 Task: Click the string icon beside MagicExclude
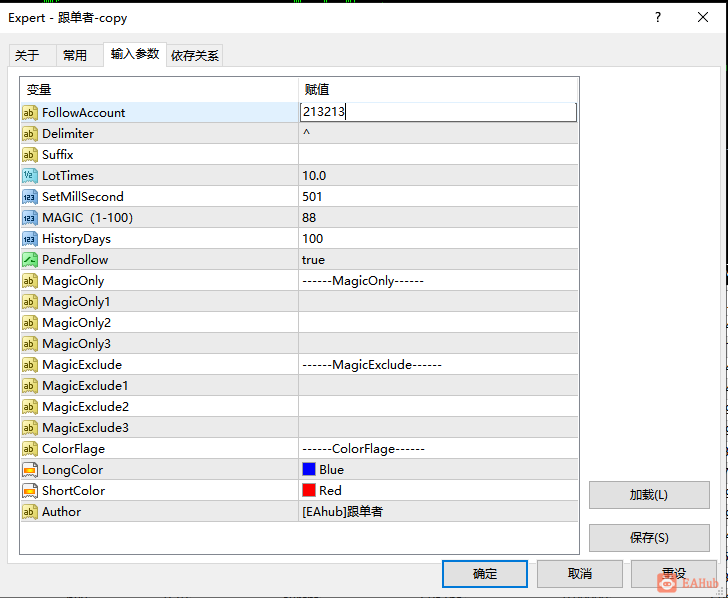(30, 365)
